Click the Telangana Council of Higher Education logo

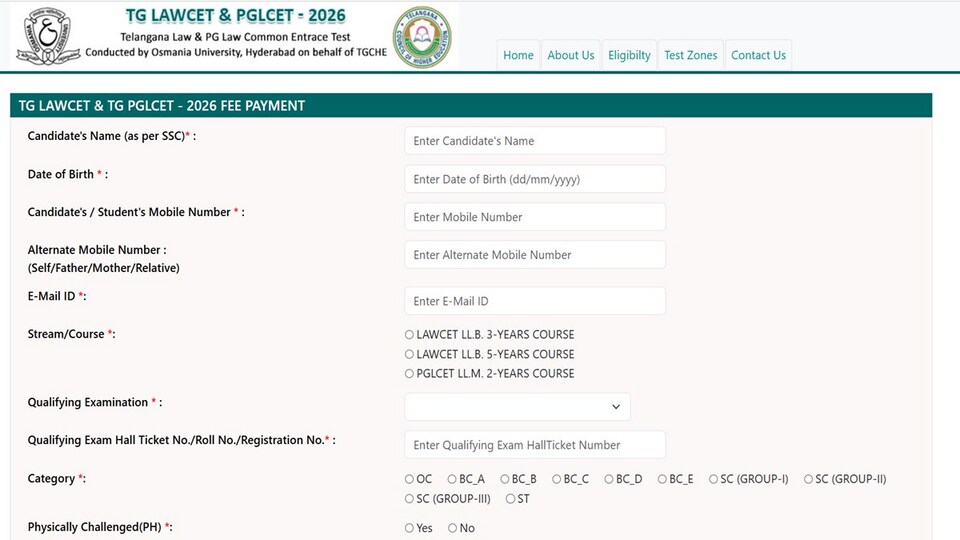tap(422, 37)
